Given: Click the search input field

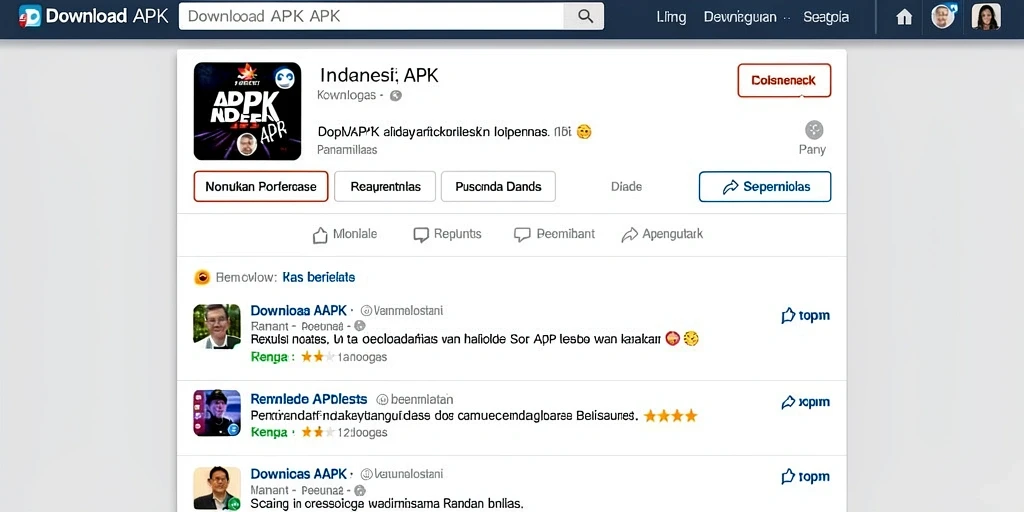Looking at the screenshot, I should (372, 16).
